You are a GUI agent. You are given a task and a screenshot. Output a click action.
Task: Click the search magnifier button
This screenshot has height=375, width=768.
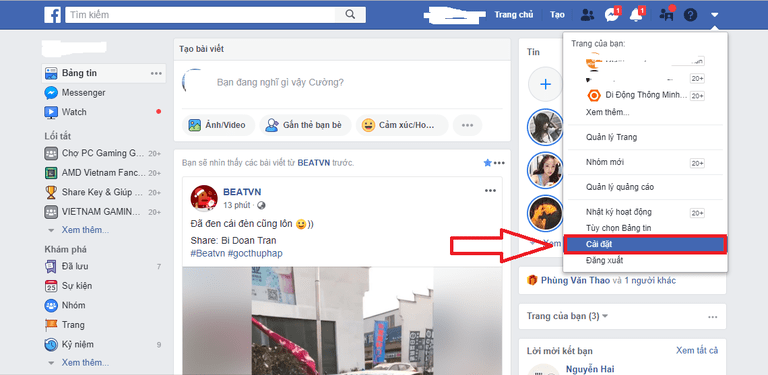pos(350,15)
